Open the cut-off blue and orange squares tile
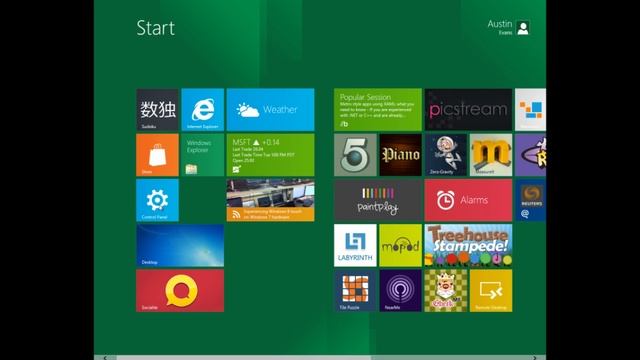 tap(531, 109)
